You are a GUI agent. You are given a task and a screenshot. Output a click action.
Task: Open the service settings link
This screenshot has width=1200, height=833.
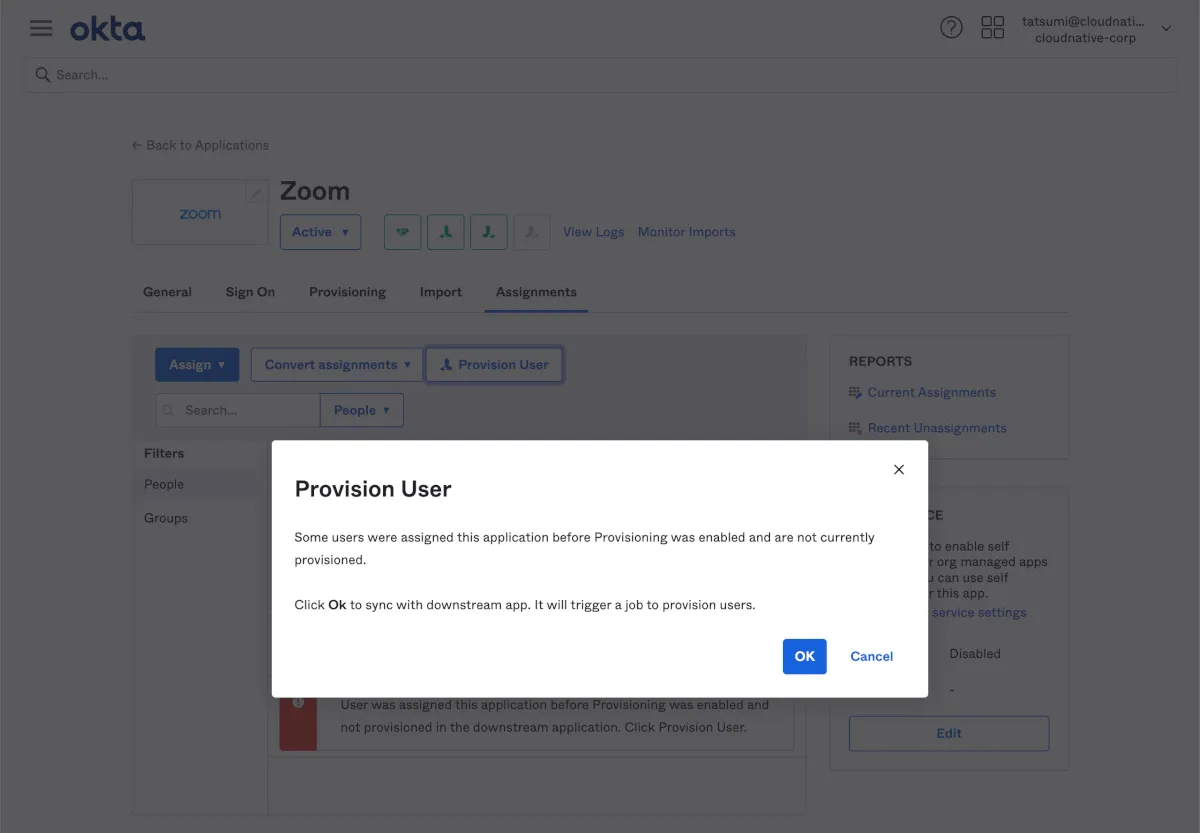[x=977, y=612]
